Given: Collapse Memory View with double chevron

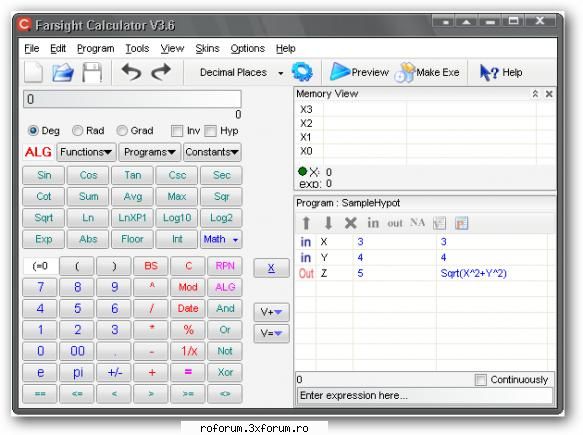Looking at the screenshot, I should [535, 94].
